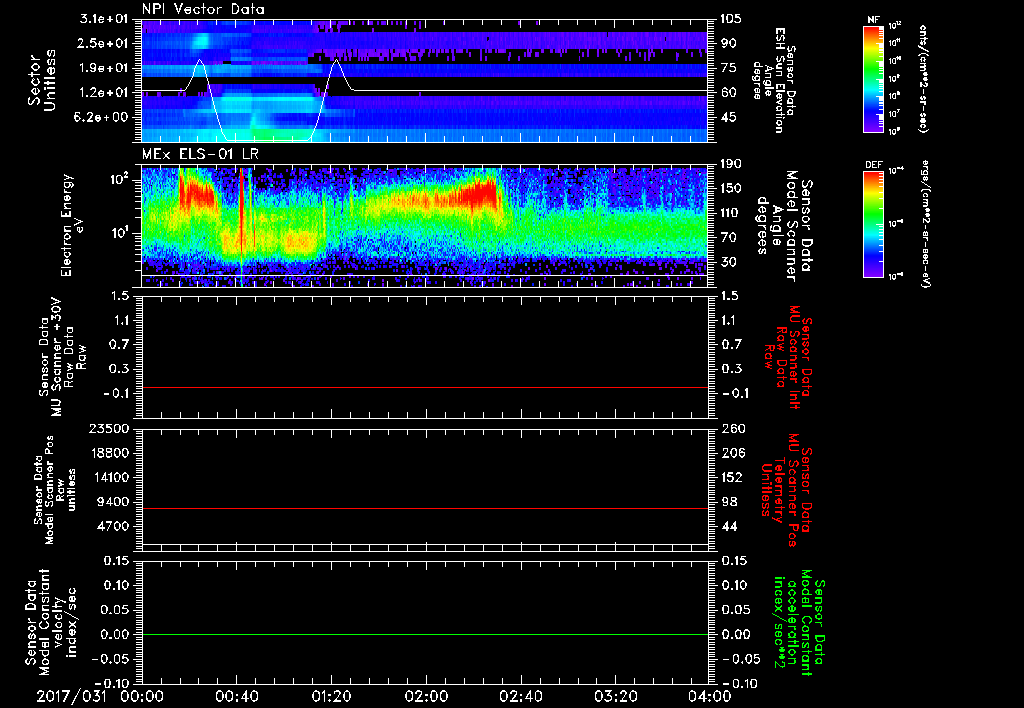Click the red line in Scanner Pos panel
This screenshot has width=1024, height=708.
[425, 508]
